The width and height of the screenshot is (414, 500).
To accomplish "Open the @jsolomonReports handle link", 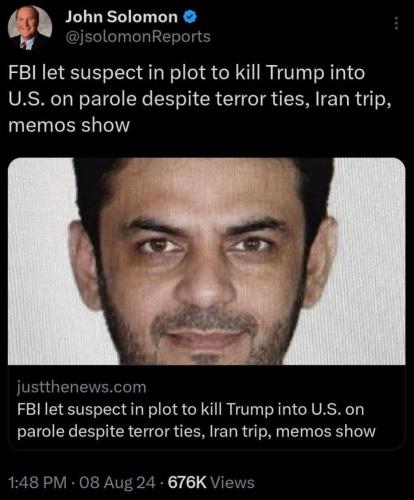I will click(138, 37).
